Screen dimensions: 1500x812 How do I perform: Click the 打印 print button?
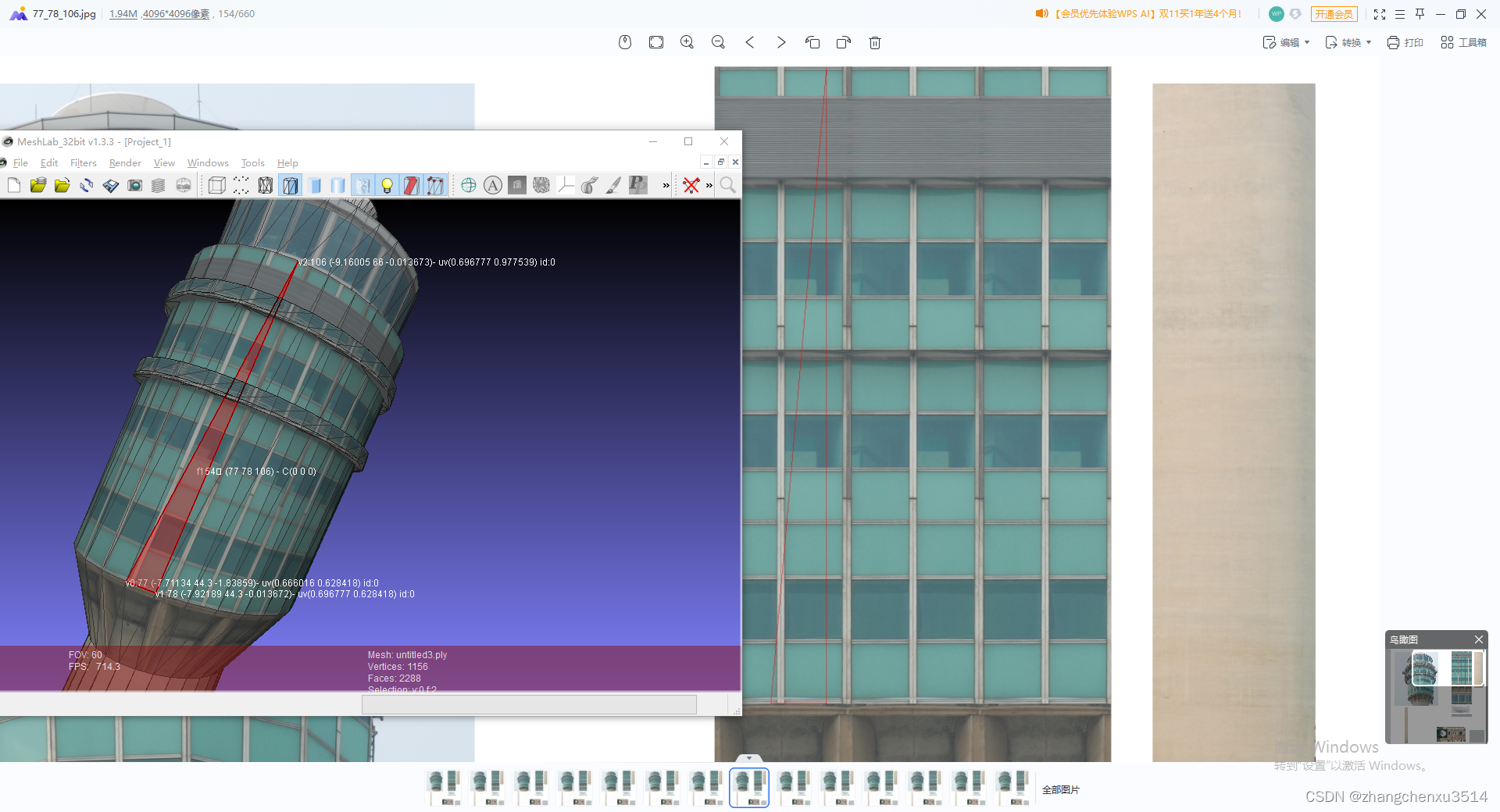tap(1405, 42)
